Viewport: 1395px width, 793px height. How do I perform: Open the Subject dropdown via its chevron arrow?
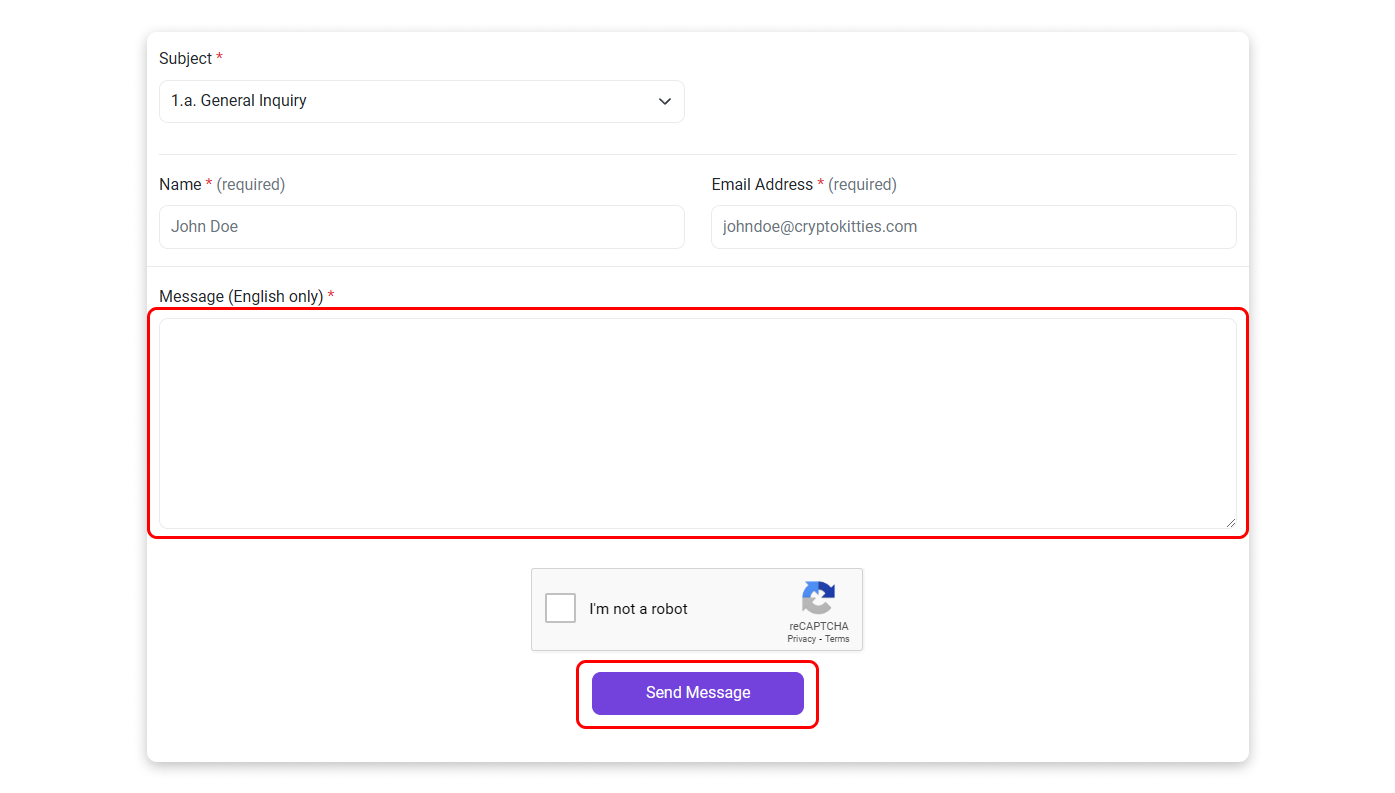click(665, 102)
